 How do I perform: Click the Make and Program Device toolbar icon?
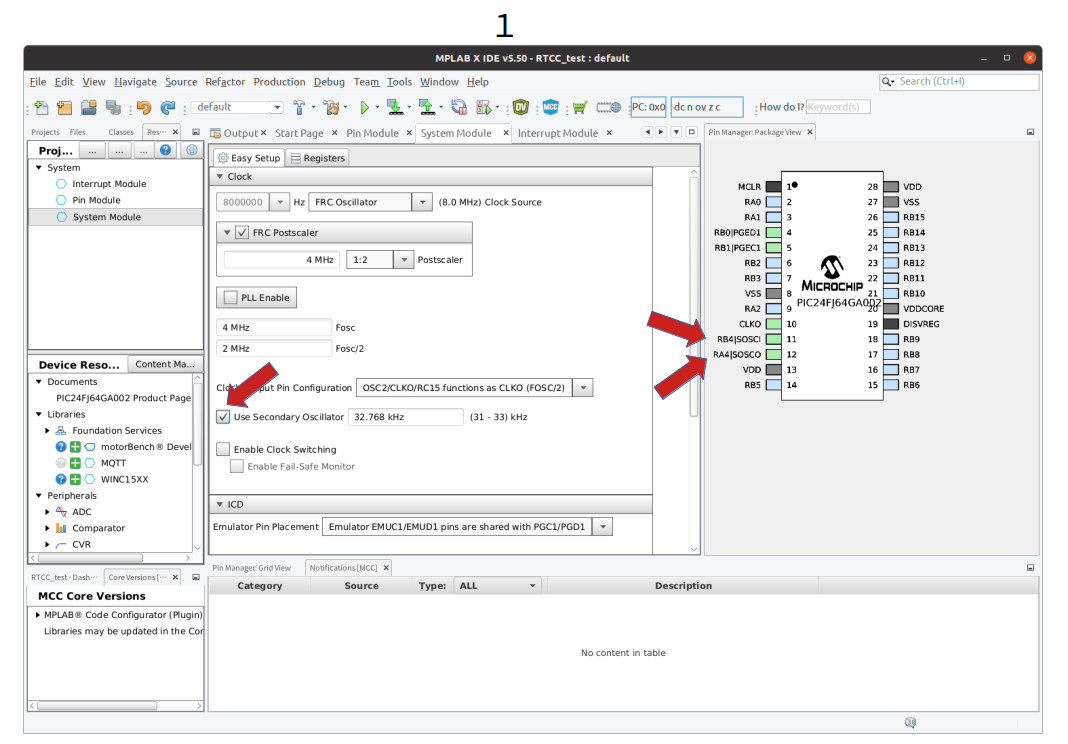click(x=394, y=107)
